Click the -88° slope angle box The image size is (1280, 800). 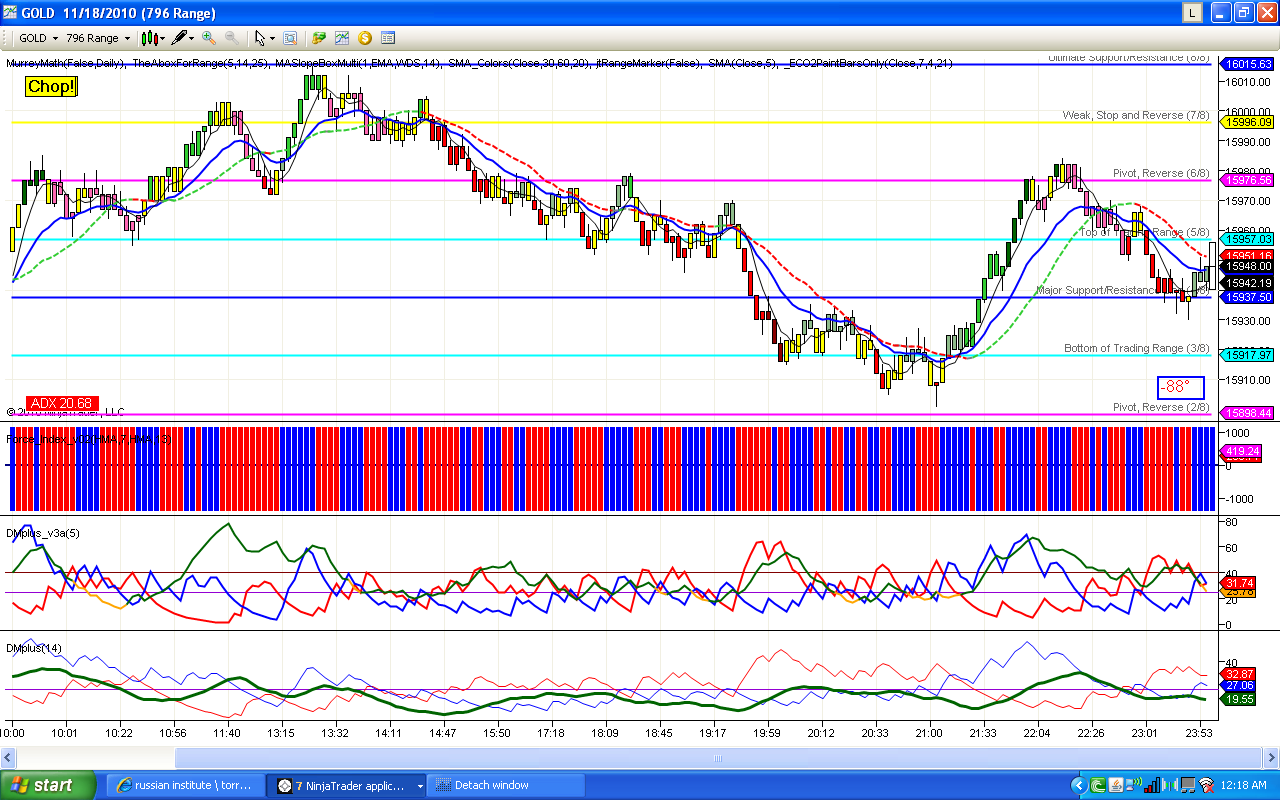coord(1181,387)
